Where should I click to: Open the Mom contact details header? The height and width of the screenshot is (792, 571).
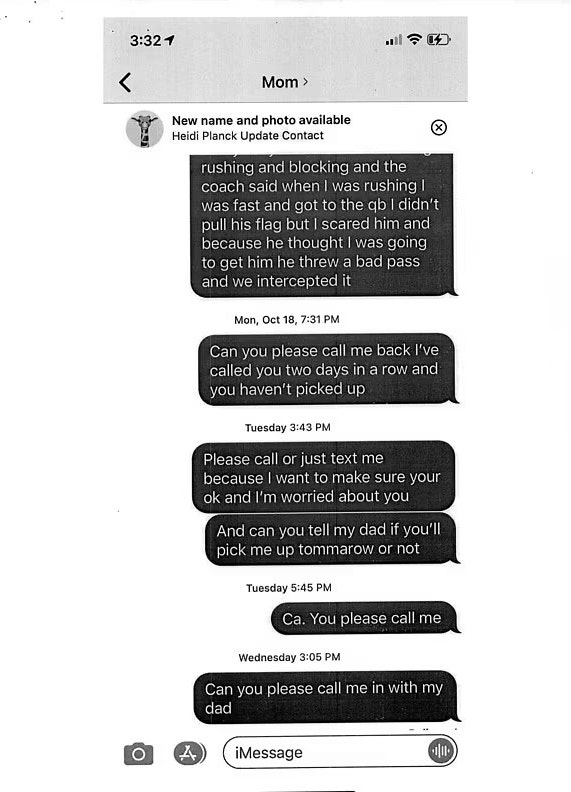pyautogui.click(x=284, y=82)
